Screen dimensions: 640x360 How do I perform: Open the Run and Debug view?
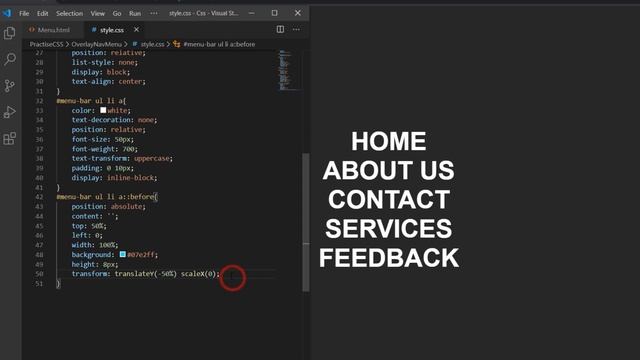[9, 112]
